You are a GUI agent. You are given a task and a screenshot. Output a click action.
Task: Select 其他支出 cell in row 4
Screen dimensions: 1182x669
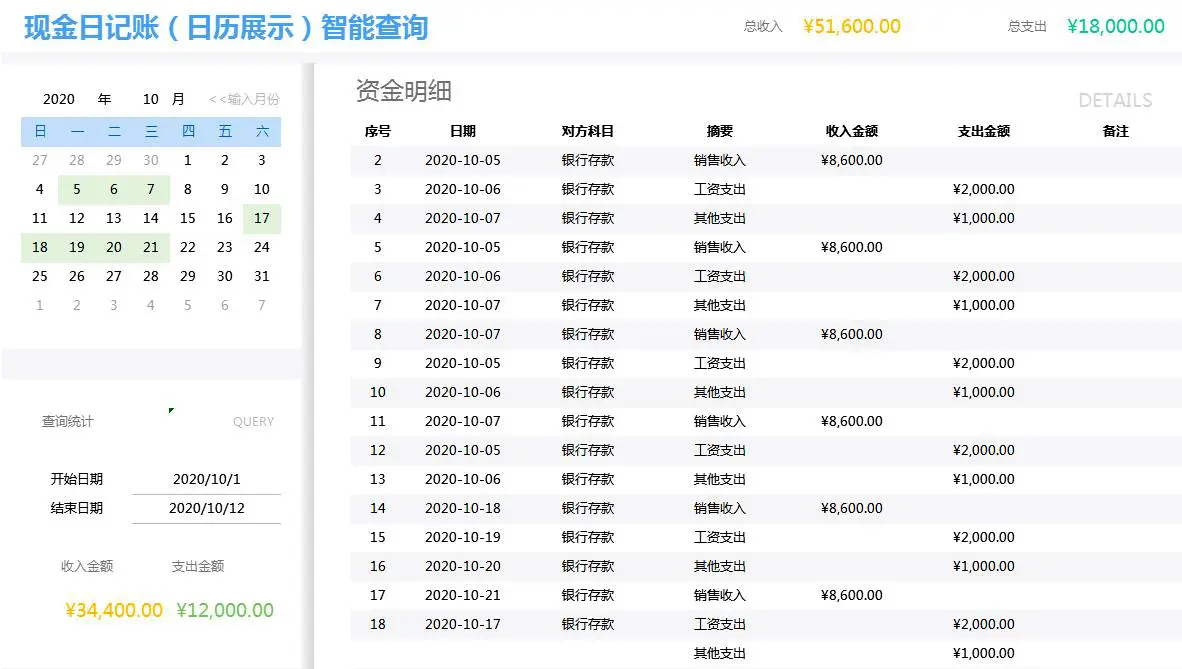(720, 218)
